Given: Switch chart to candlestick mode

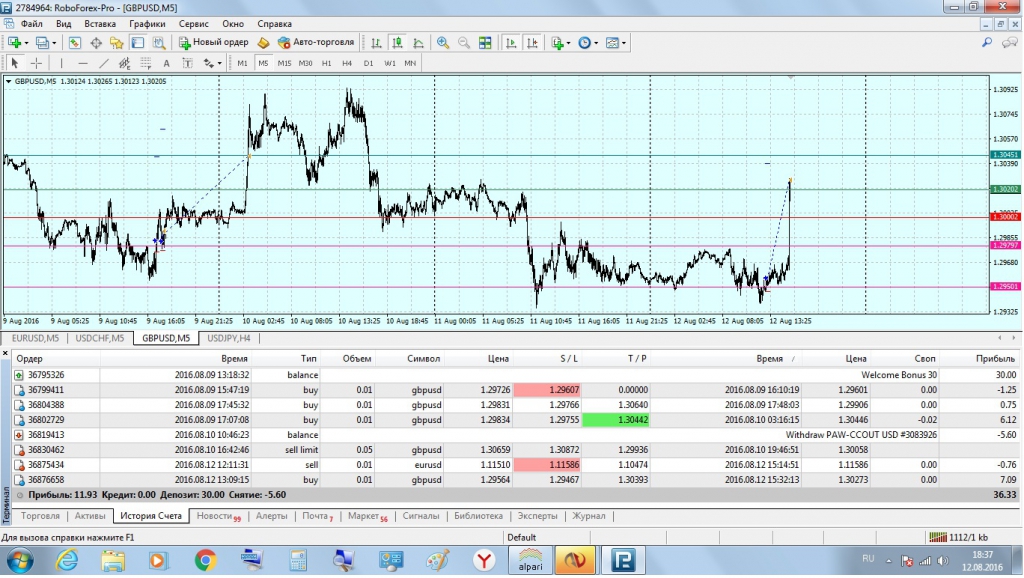Looking at the screenshot, I should [x=397, y=43].
